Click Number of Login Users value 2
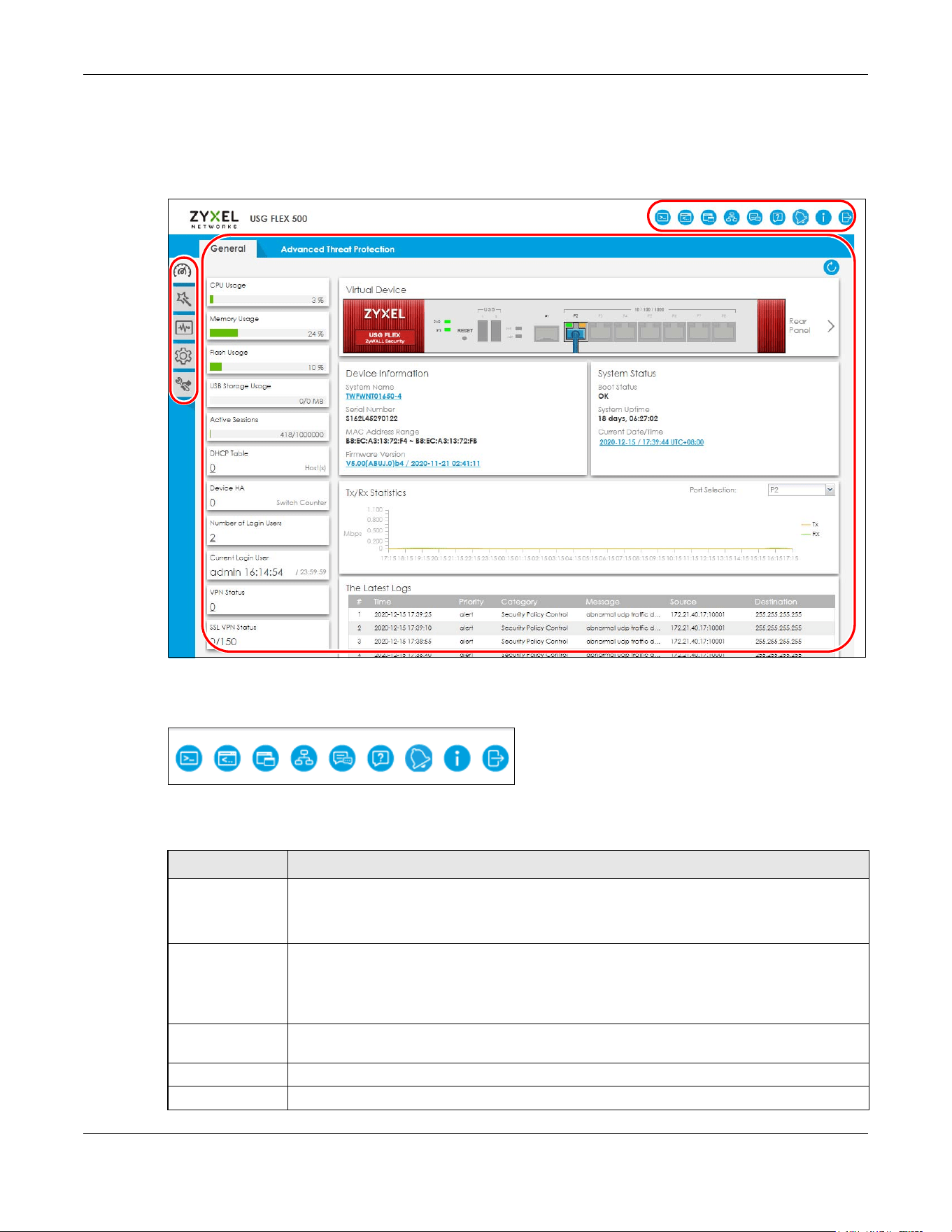 (213, 537)
